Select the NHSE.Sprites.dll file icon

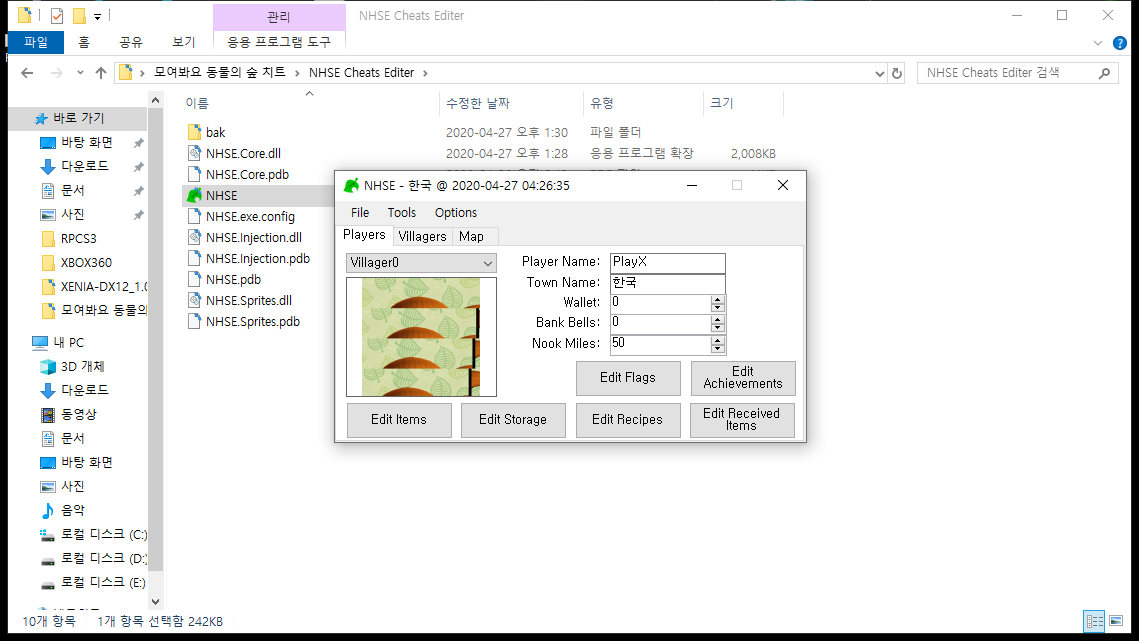(x=194, y=300)
